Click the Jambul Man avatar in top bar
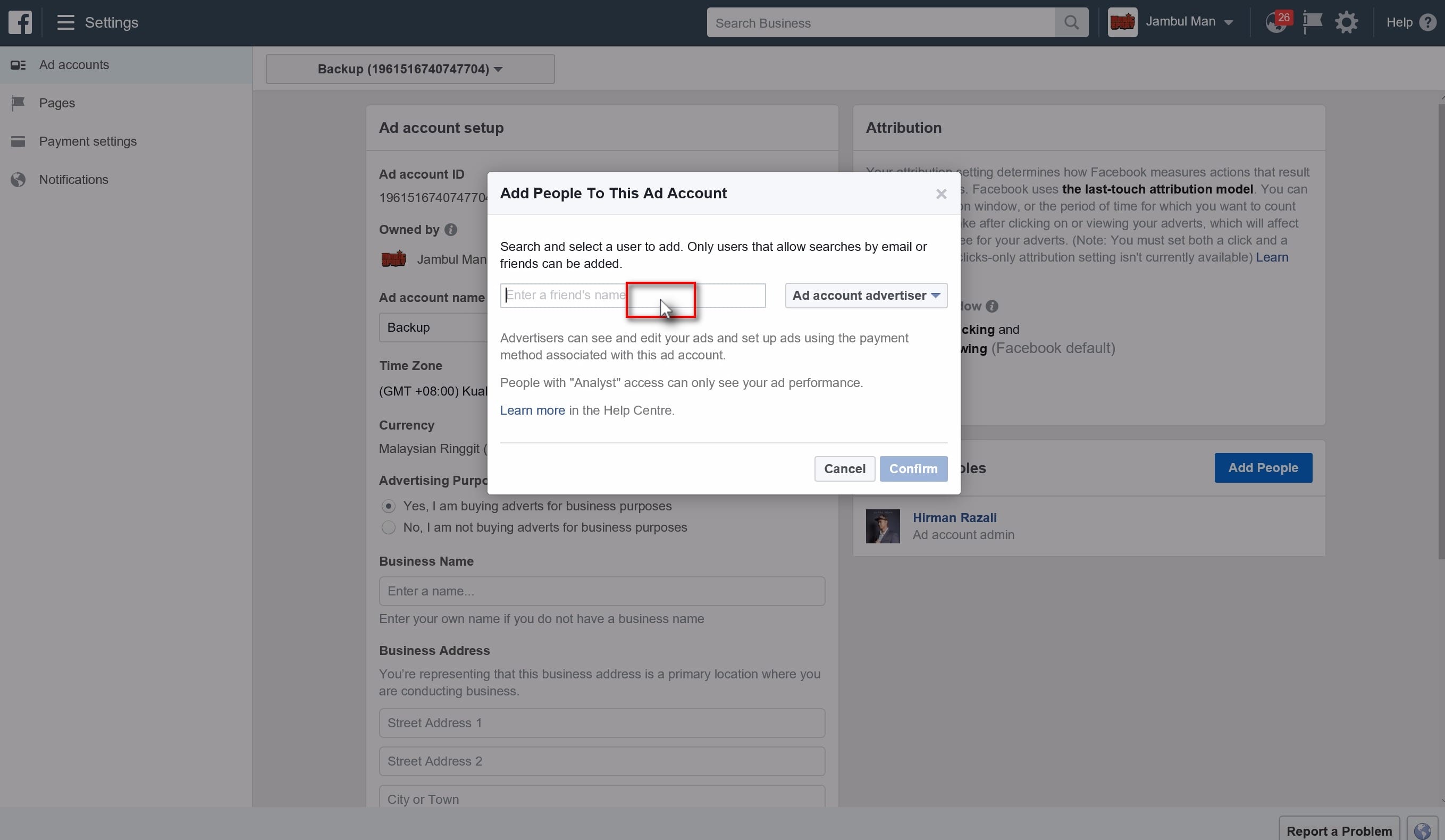Viewport: 1445px width, 840px height. coord(1122,22)
